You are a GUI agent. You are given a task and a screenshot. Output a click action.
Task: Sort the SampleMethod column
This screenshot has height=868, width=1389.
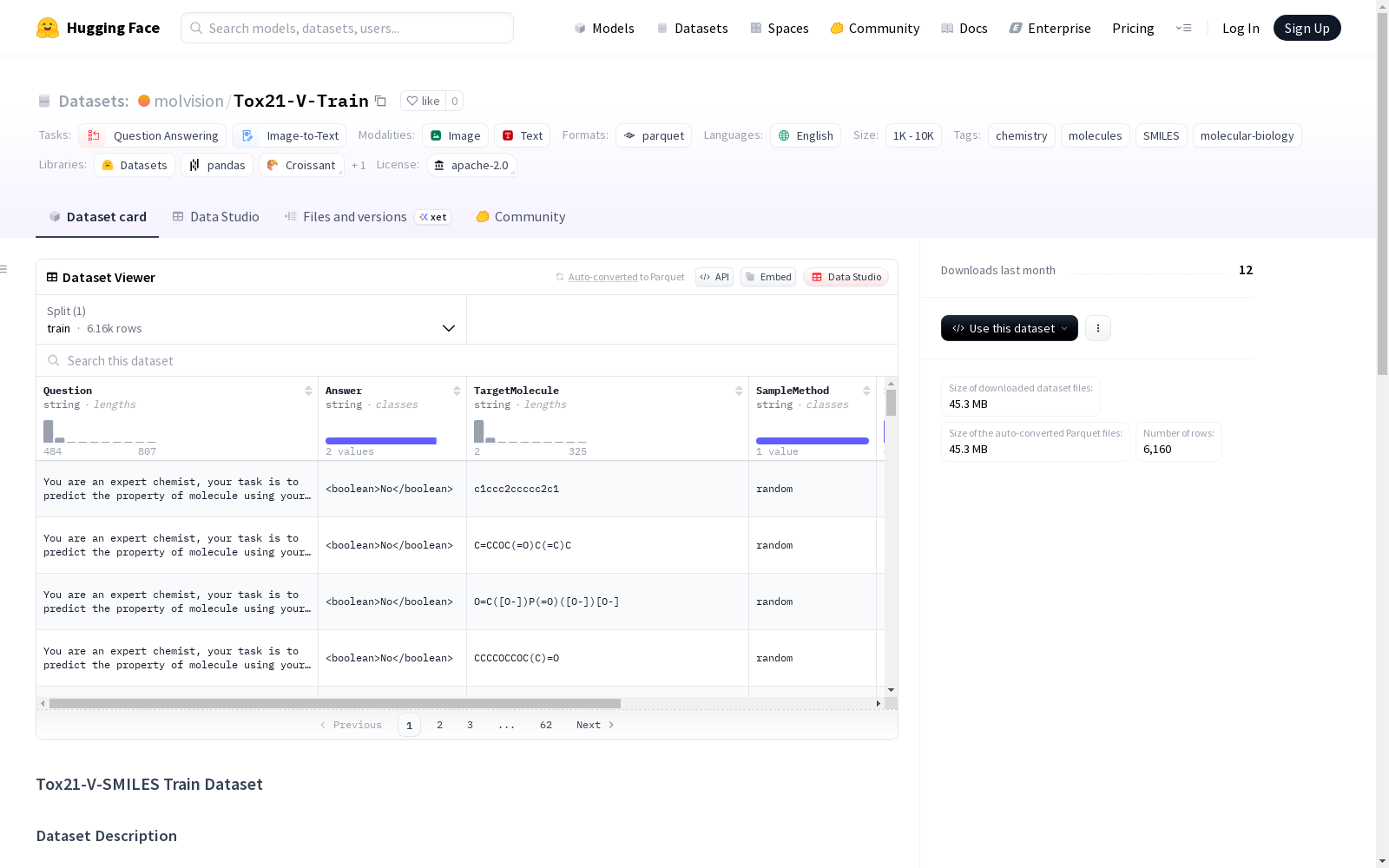coord(866,391)
